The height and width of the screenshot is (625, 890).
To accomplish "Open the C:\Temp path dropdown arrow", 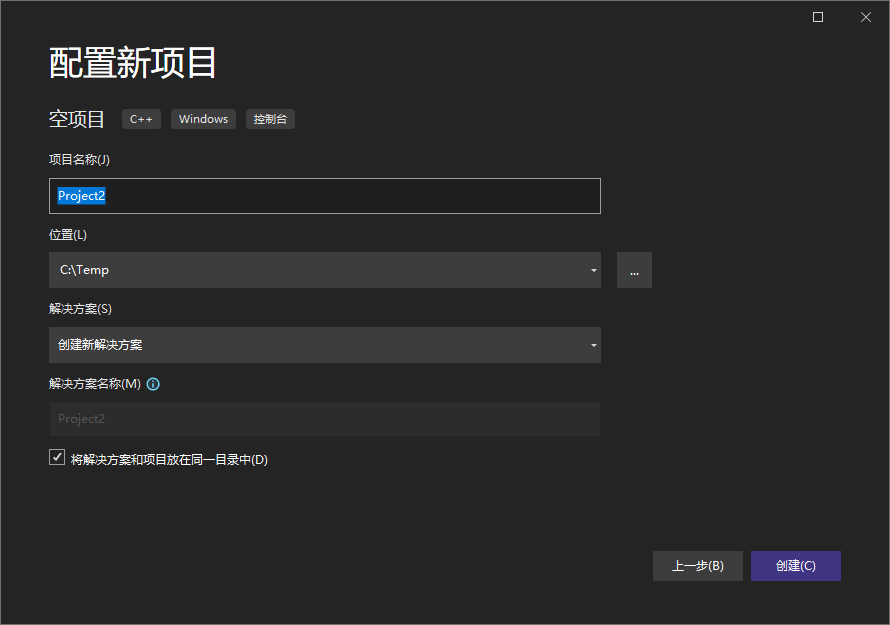I will [593, 270].
